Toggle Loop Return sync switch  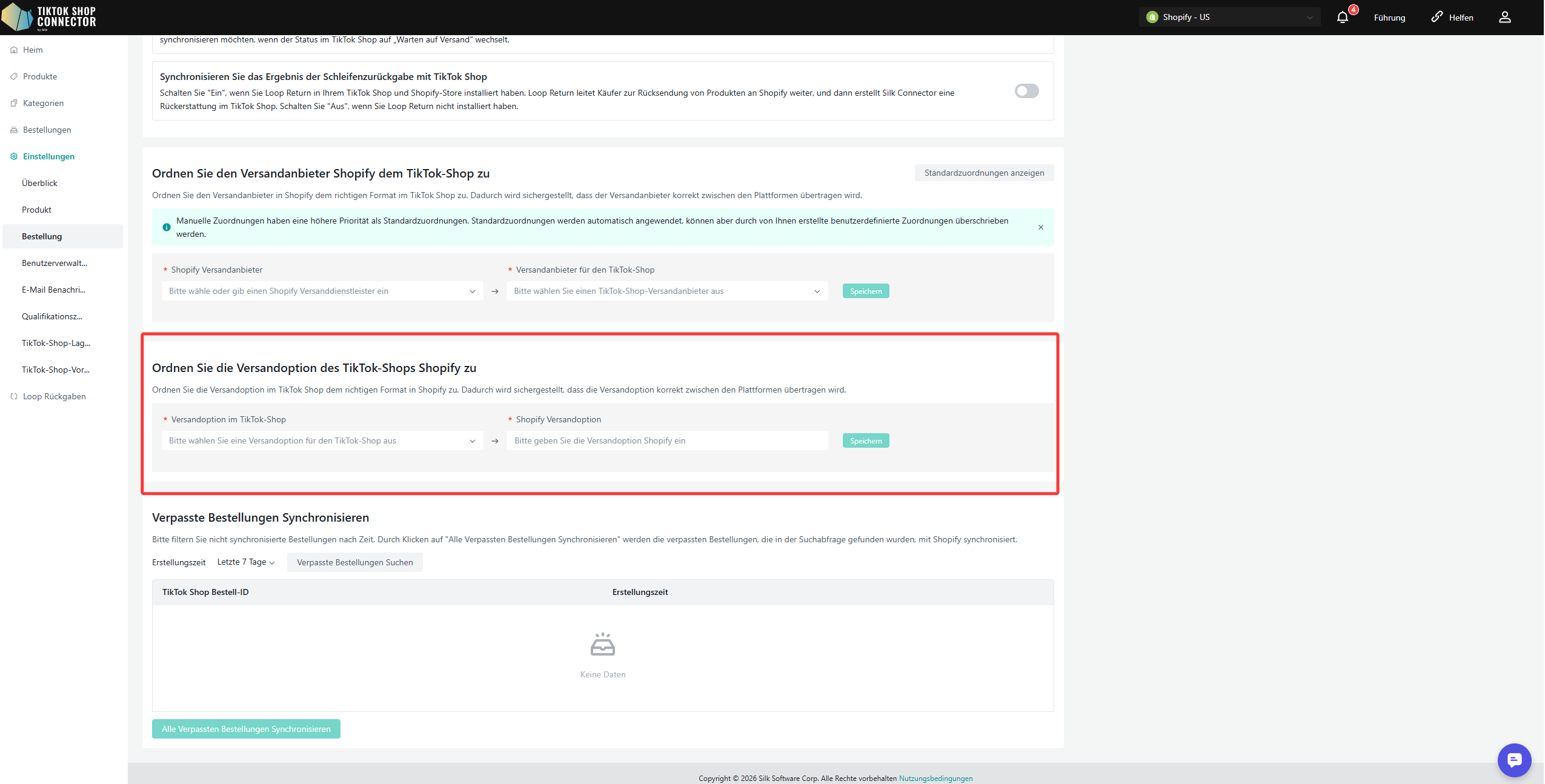pos(1026,91)
